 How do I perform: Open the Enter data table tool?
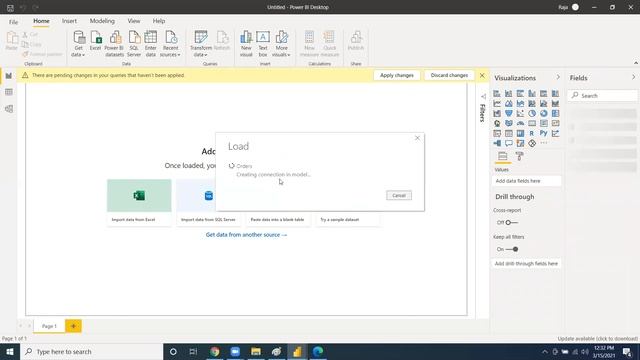[x=151, y=44]
